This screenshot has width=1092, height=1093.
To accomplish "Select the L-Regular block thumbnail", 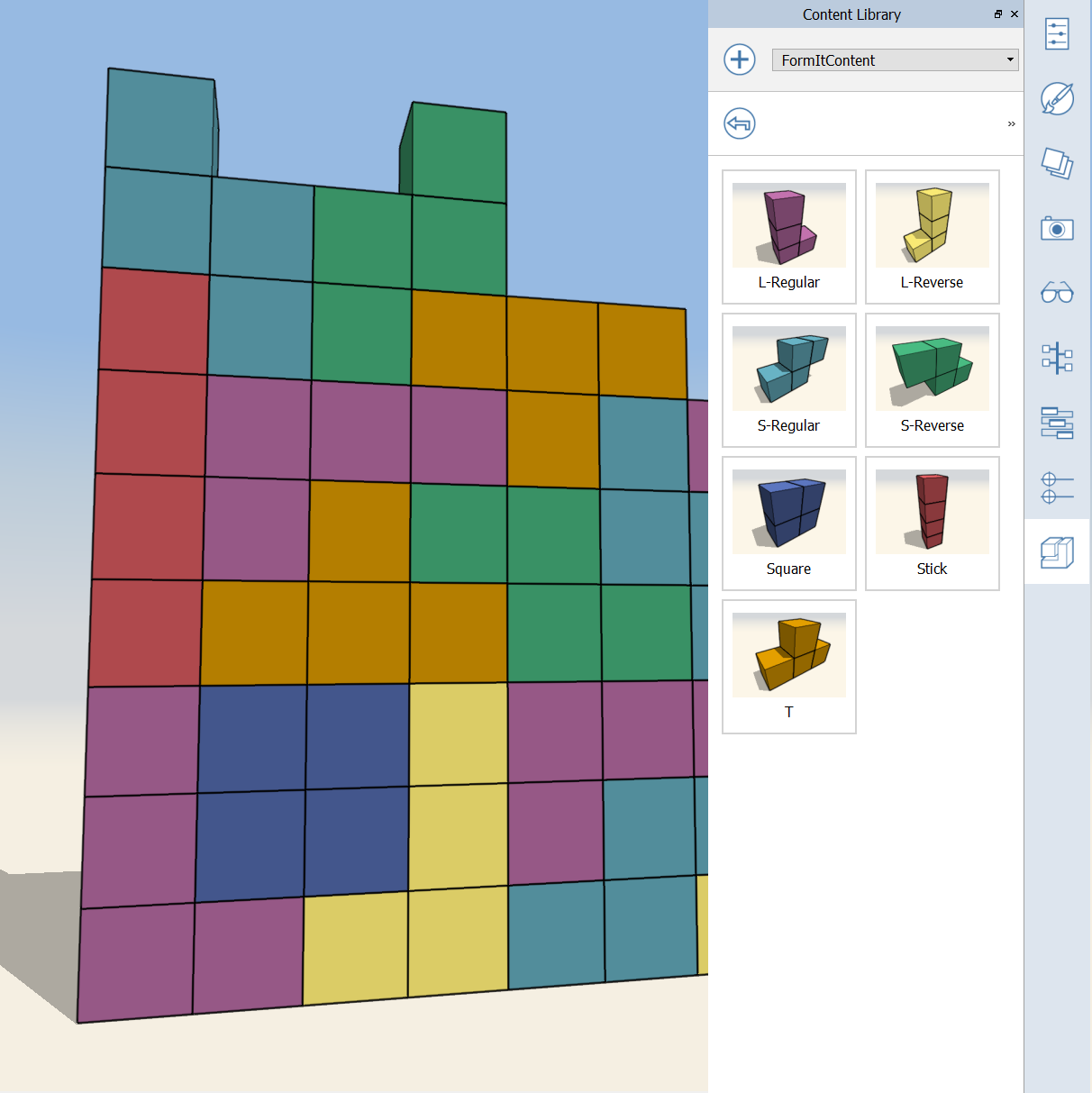I will [789, 237].
